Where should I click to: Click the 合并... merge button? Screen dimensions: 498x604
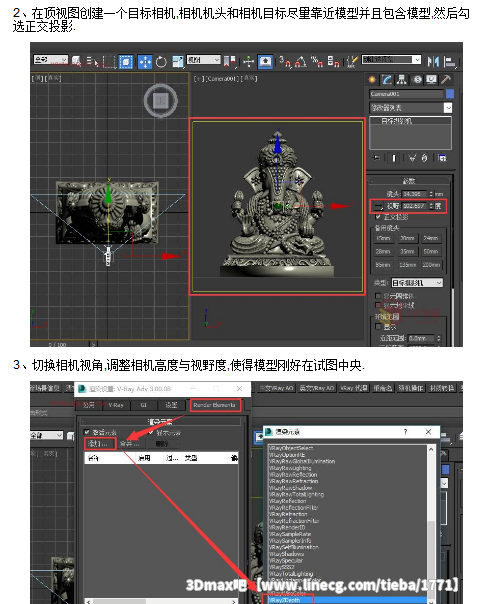tap(131, 444)
